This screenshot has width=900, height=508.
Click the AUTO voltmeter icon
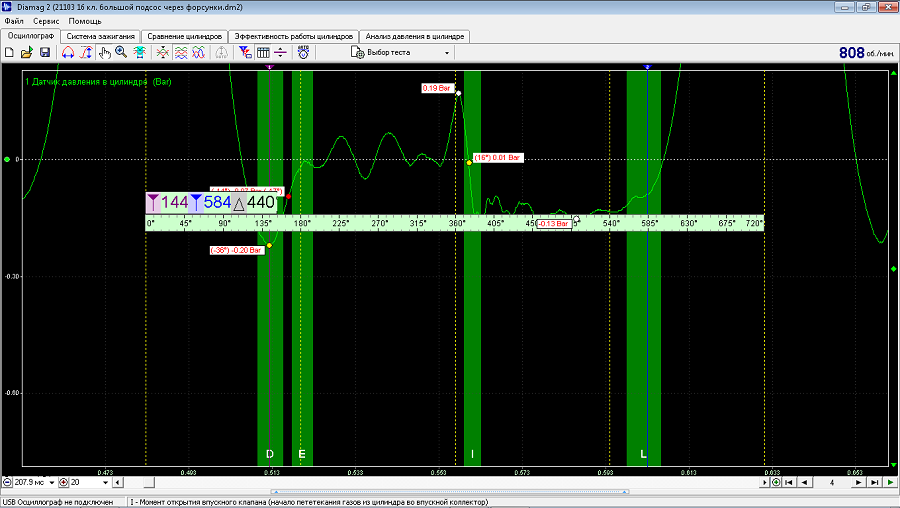304,52
